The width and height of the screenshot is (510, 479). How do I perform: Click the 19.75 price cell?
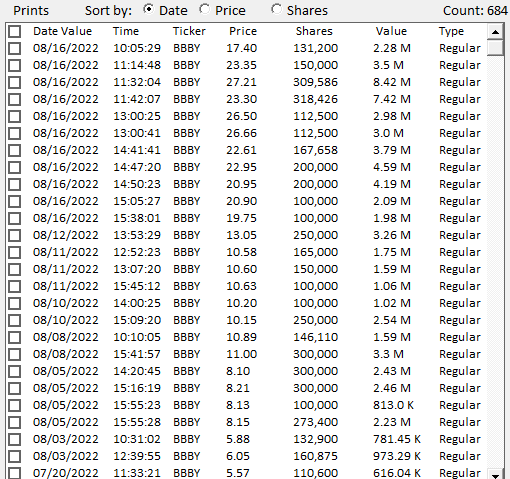pyautogui.click(x=241, y=218)
